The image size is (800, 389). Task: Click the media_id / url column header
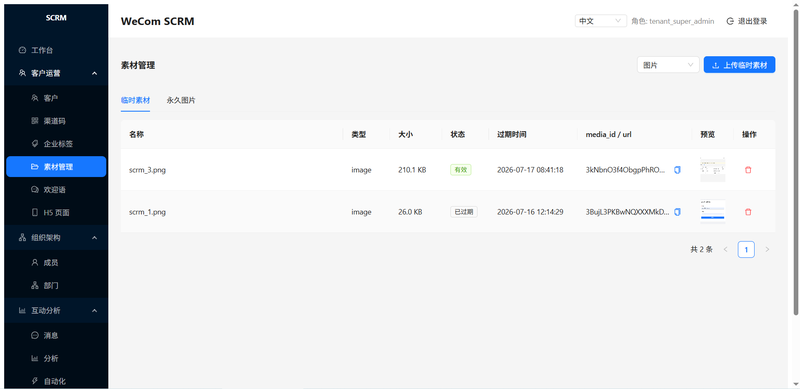coord(609,135)
